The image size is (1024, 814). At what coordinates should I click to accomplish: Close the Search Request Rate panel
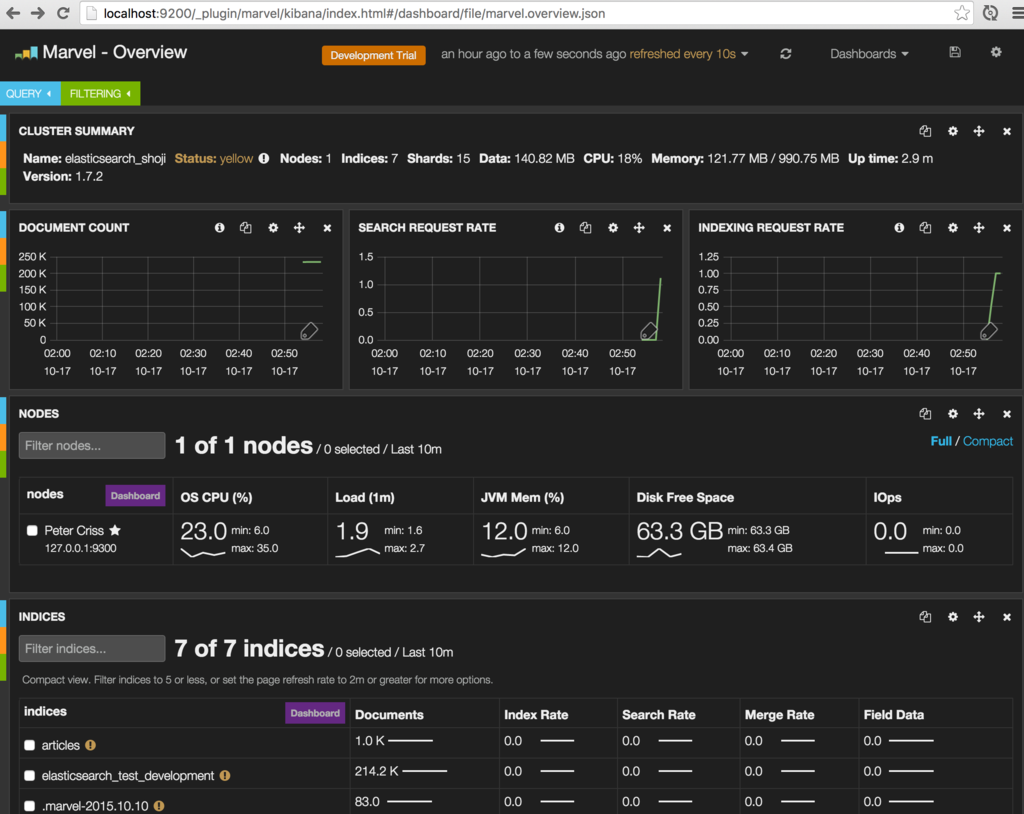(667, 228)
